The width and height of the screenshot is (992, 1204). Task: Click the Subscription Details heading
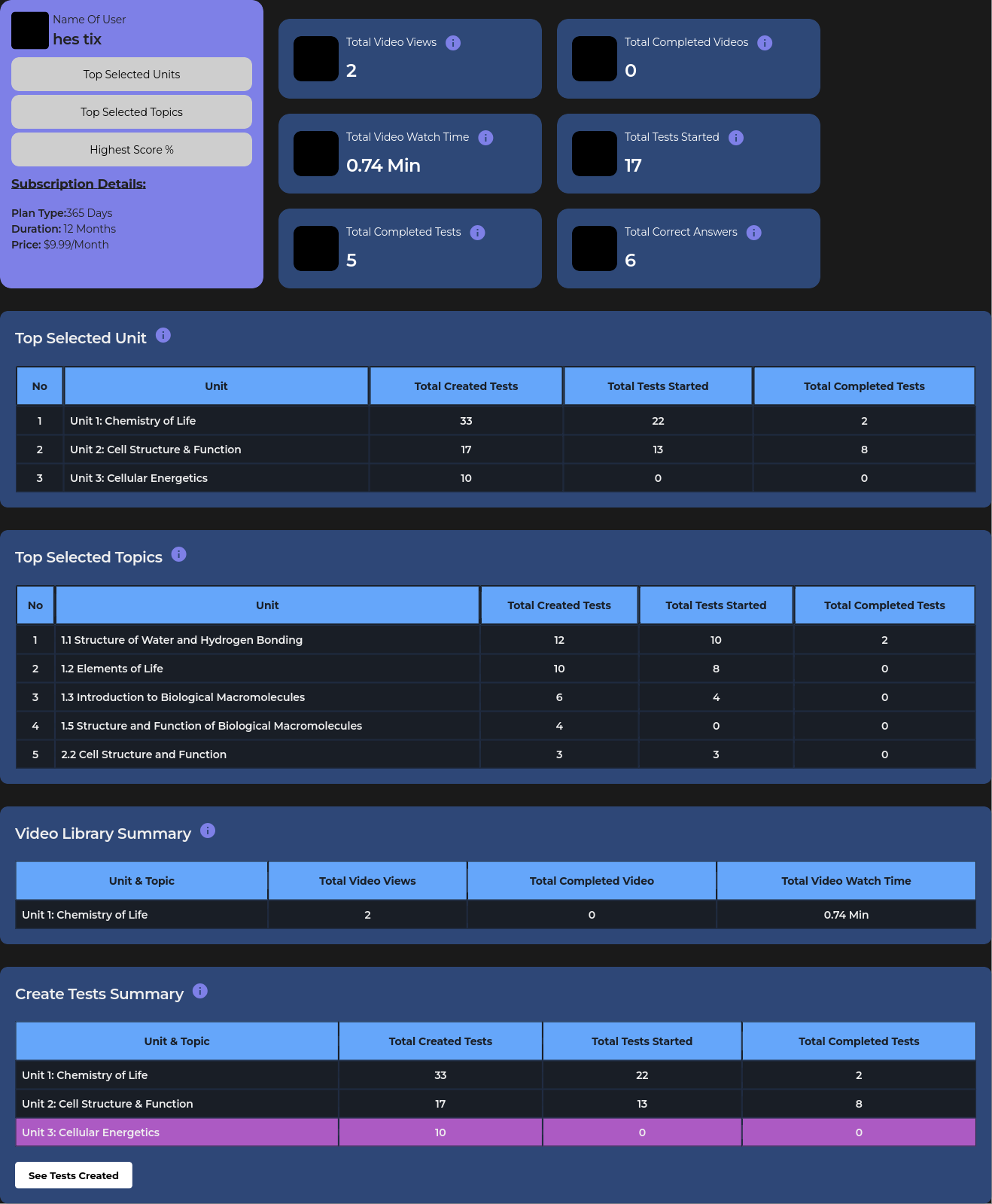point(78,184)
